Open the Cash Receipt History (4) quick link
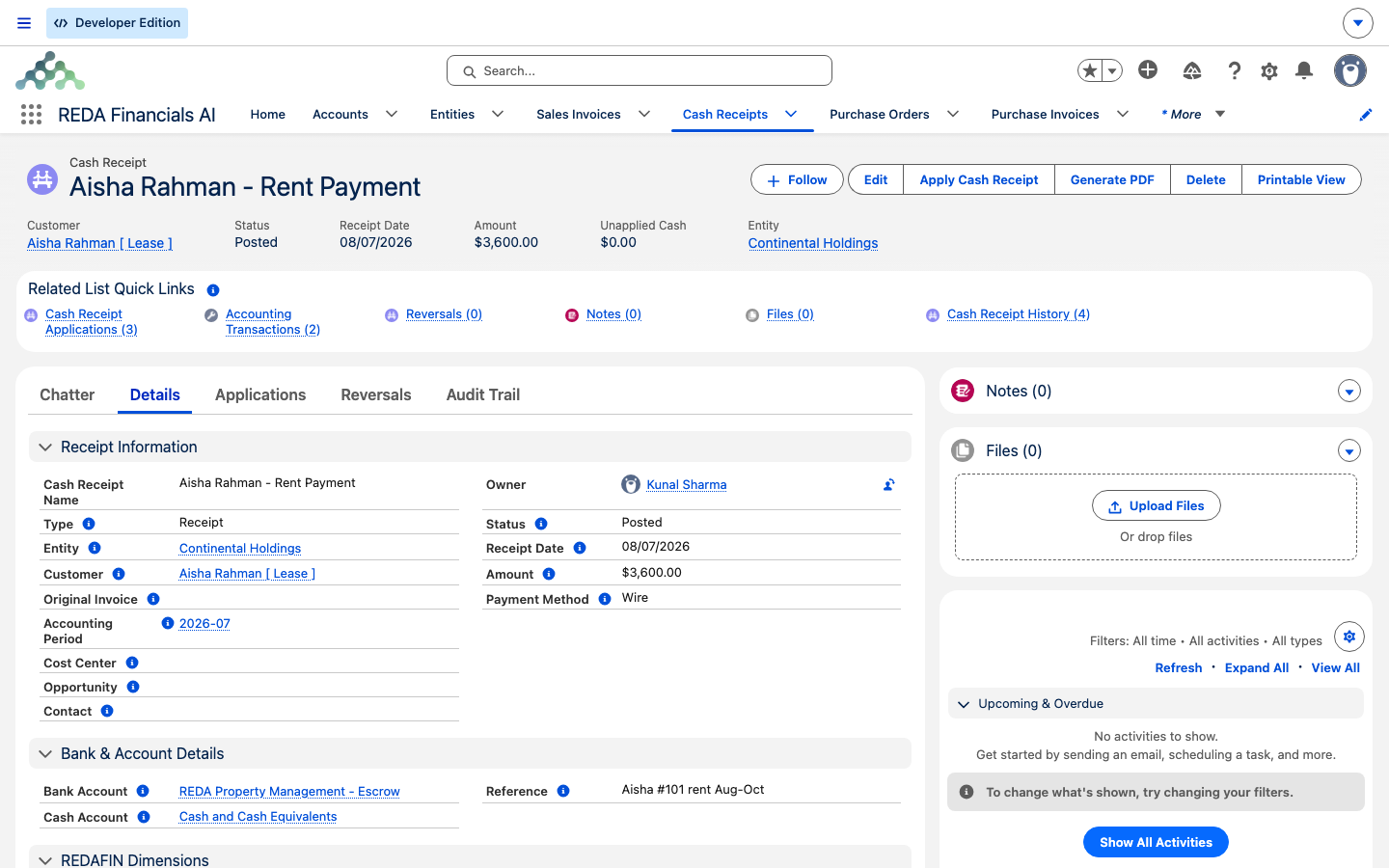This screenshot has width=1389, height=868. (1019, 314)
